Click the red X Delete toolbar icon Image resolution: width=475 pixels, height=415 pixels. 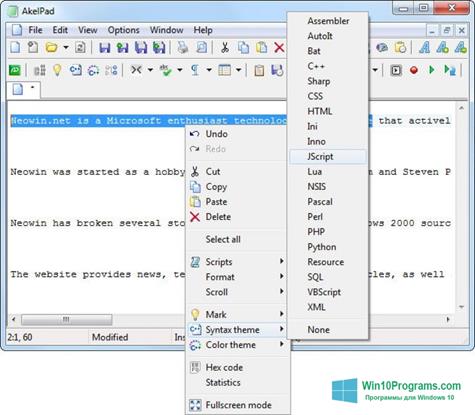[279, 48]
